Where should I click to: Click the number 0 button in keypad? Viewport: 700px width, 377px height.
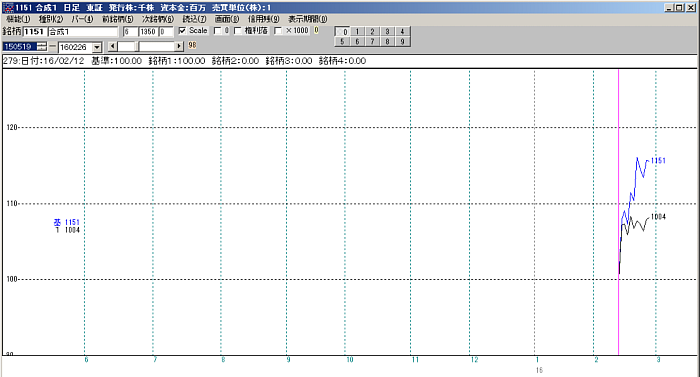(x=342, y=32)
